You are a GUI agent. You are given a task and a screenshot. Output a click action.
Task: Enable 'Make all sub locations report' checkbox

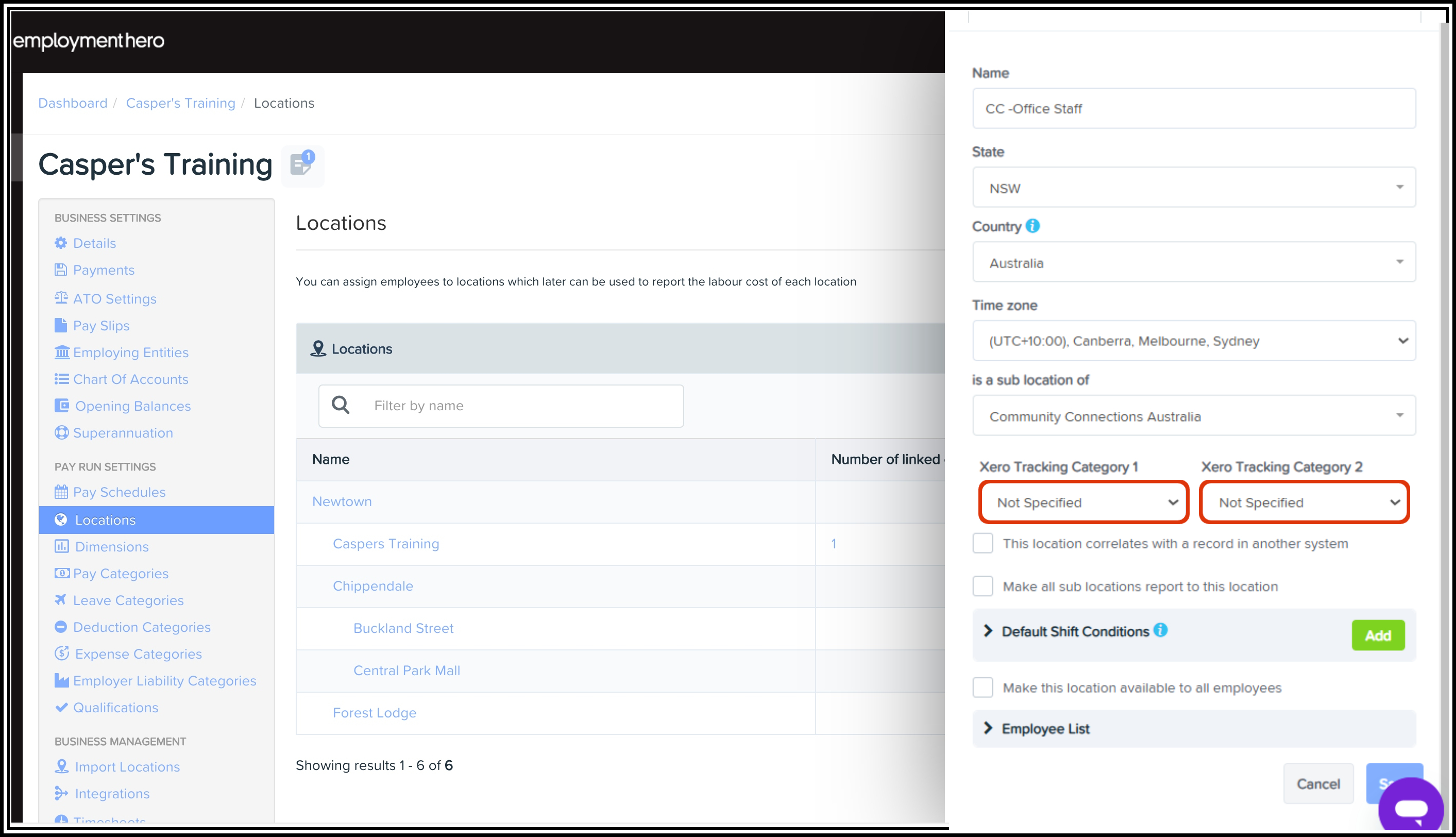(x=983, y=587)
